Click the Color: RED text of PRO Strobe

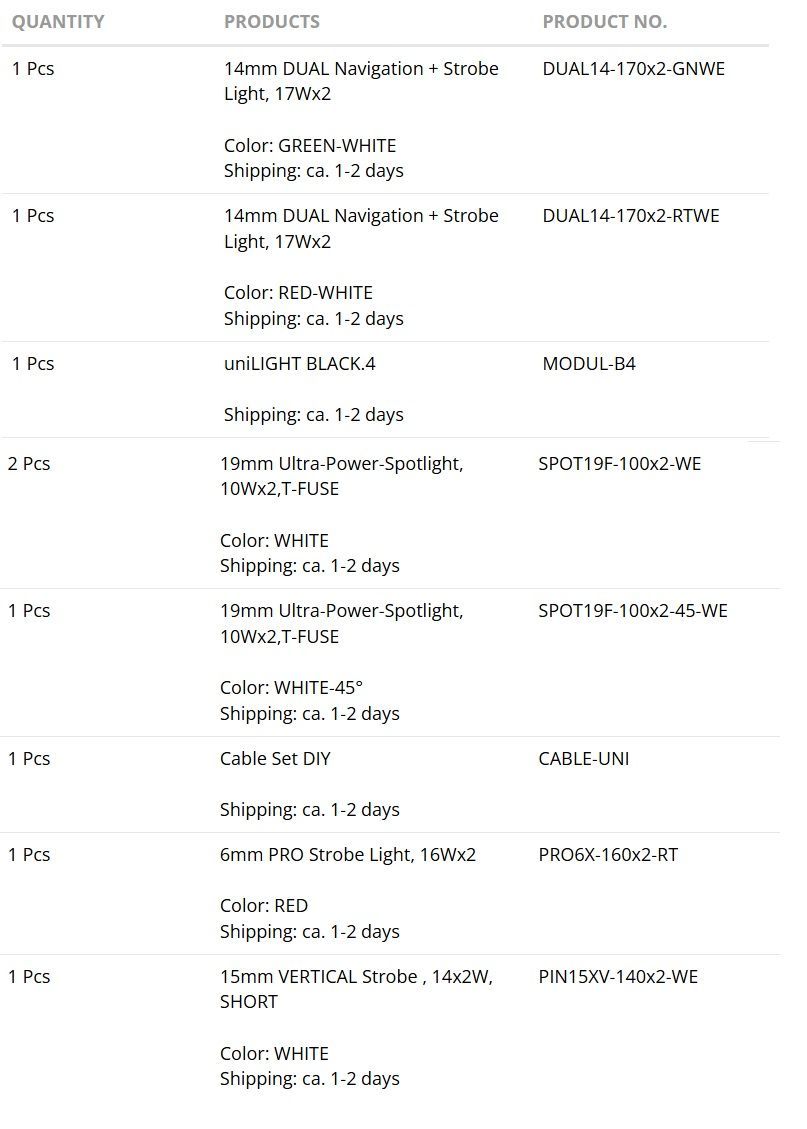click(264, 906)
